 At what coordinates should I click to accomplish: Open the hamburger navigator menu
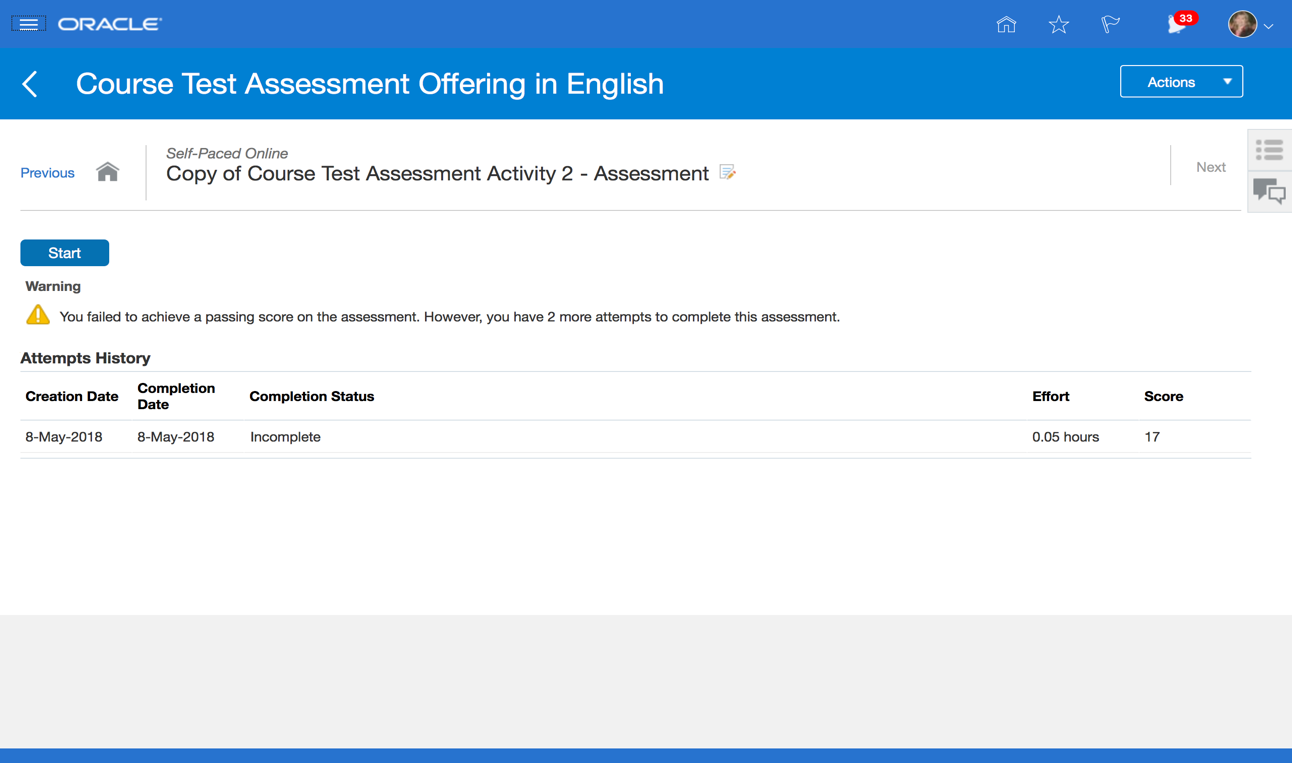coord(28,24)
